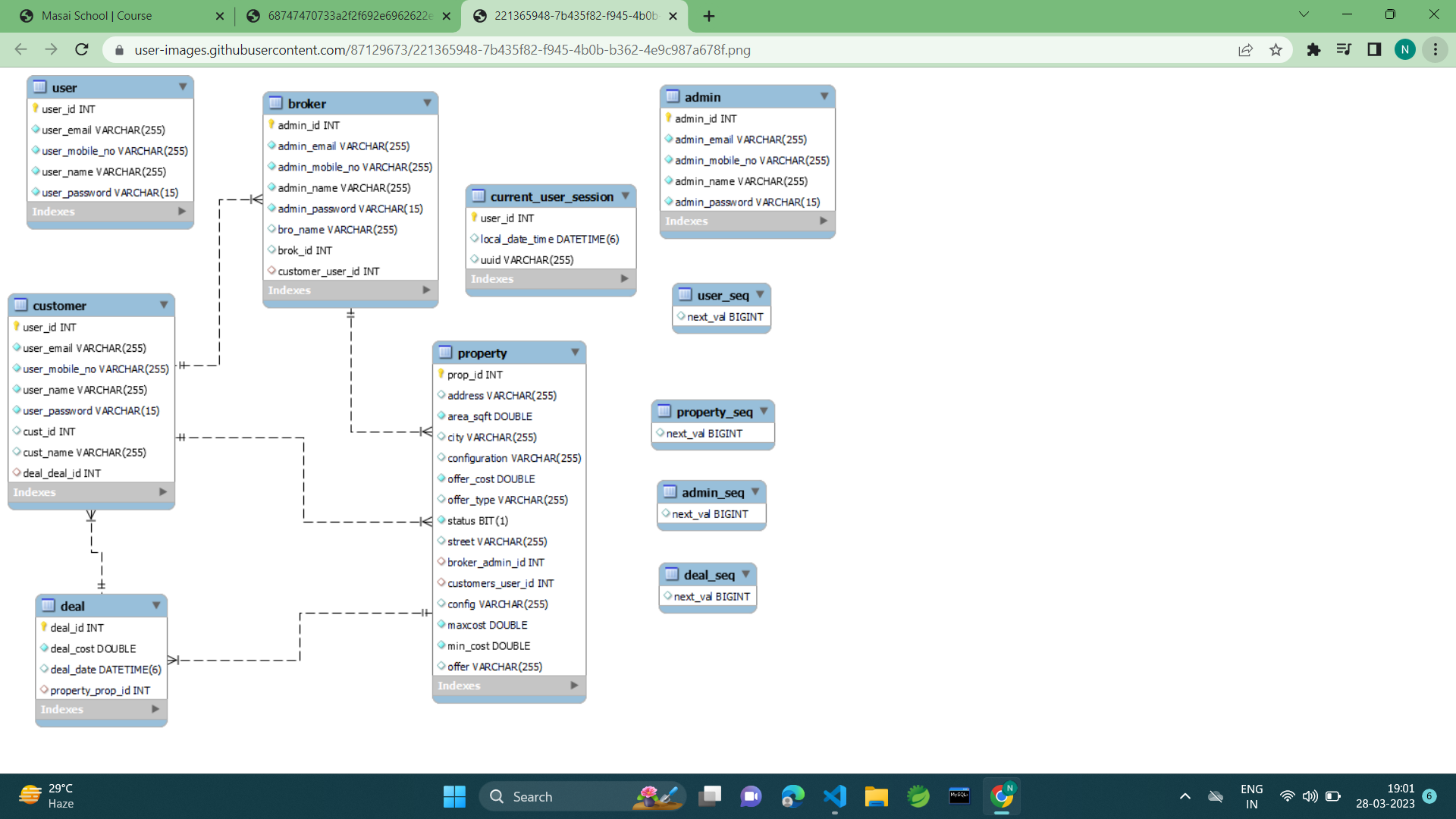Open Visual Studio Code from taskbar

point(834,796)
